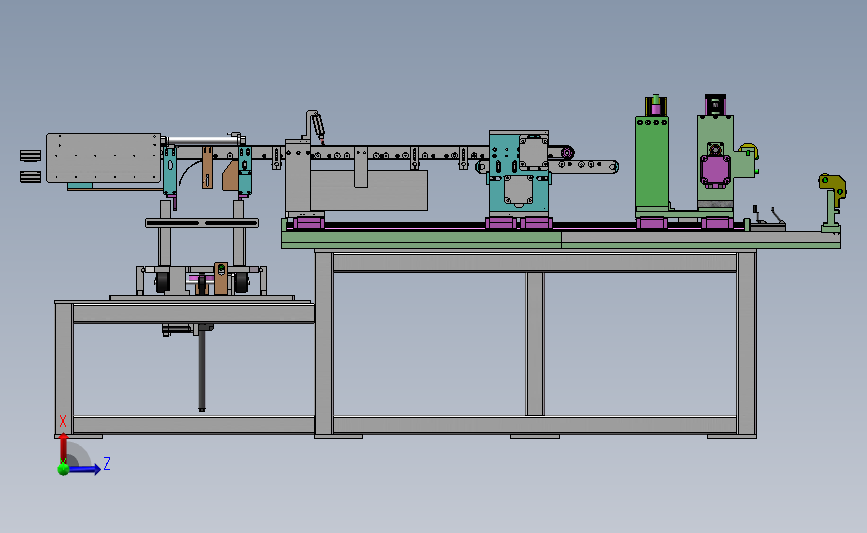Select the center vertical leg of the main table

(x=535, y=343)
